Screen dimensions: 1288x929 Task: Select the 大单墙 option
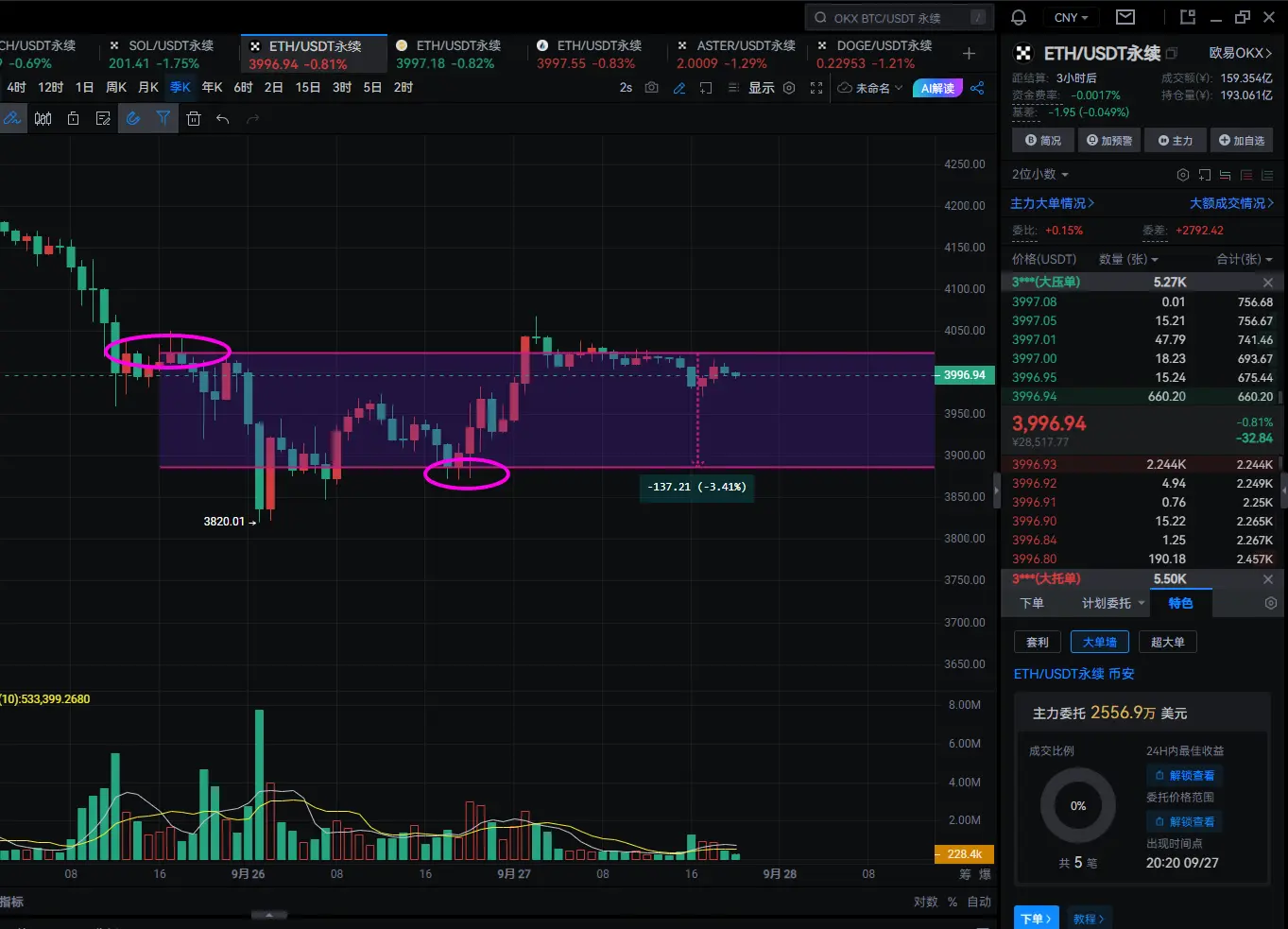click(1100, 643)
